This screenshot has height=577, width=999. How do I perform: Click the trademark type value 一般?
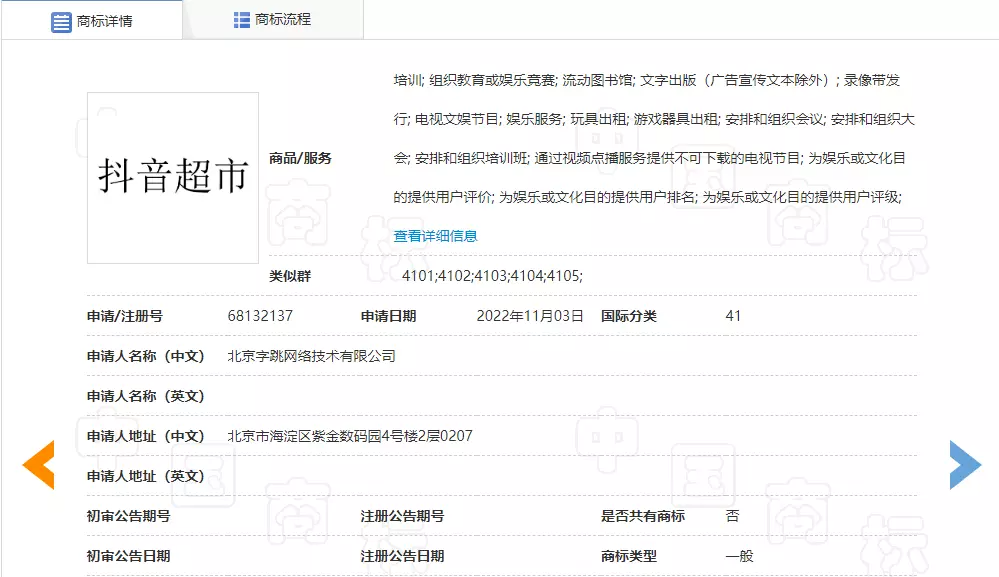pos(740,556)
